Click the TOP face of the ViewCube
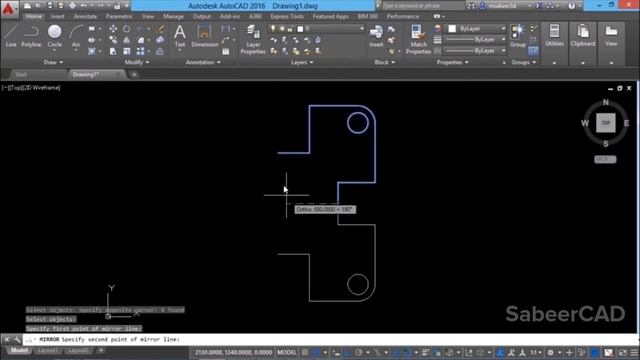 (x=605, y=123)
